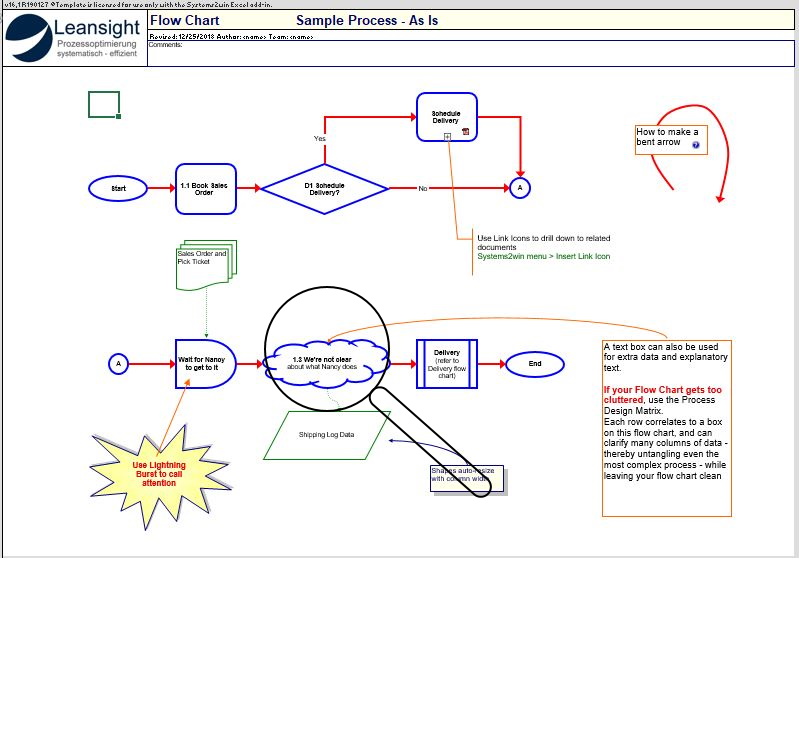Select the empty green-bordered cell
The image size is (799, 743).
pos(104,104)
